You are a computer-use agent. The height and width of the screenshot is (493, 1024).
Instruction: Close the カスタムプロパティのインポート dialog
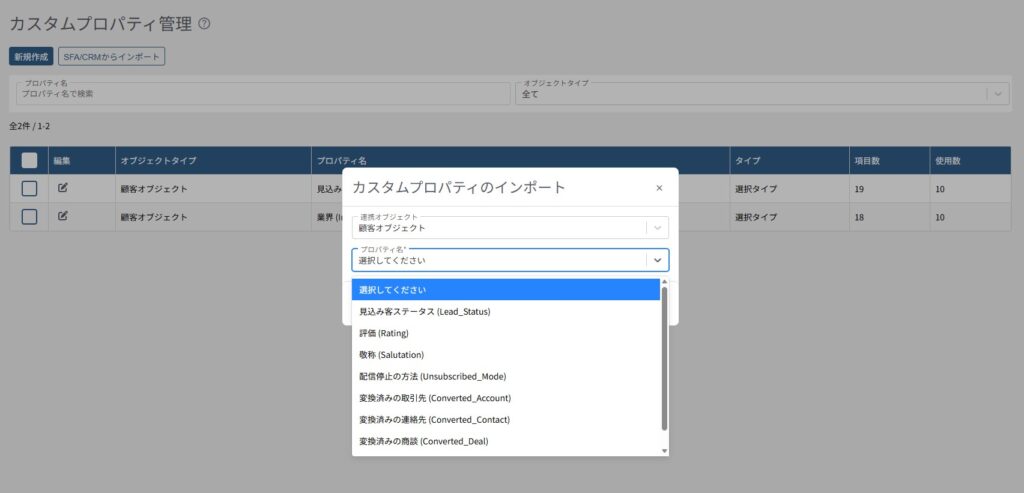click(x=659, y=187)
